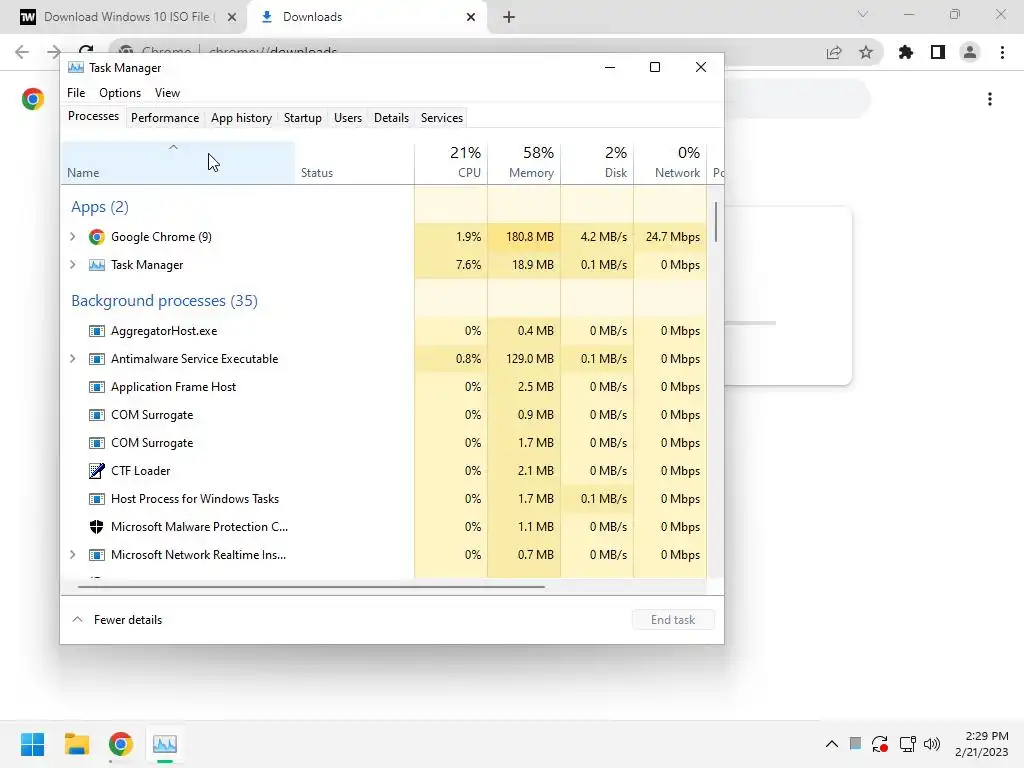Switch to the Services tab
The width and height of the screenshot is (1024, 768).
[441, 118]
